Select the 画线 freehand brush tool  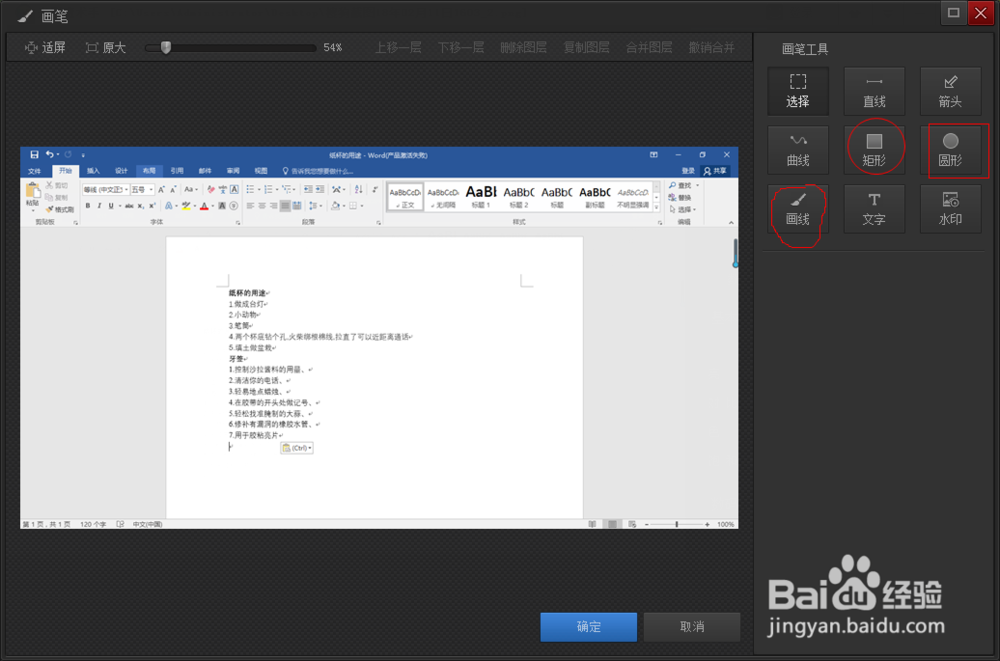pyautogui.click(x=798, y=209)
